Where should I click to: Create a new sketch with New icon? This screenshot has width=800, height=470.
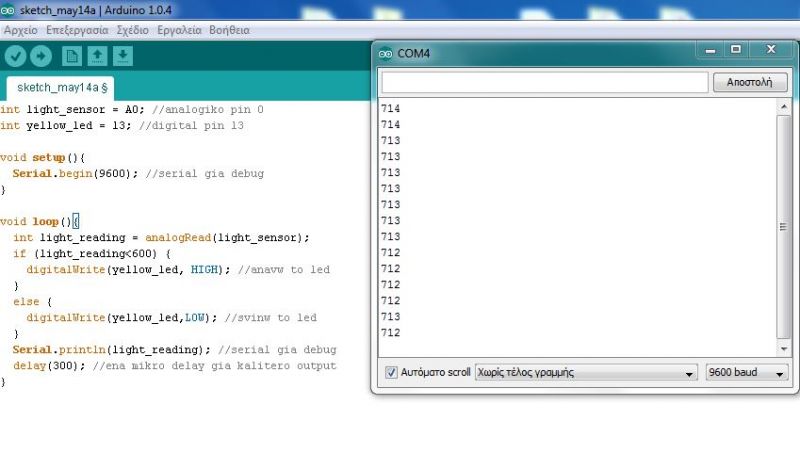pos(72,56)
